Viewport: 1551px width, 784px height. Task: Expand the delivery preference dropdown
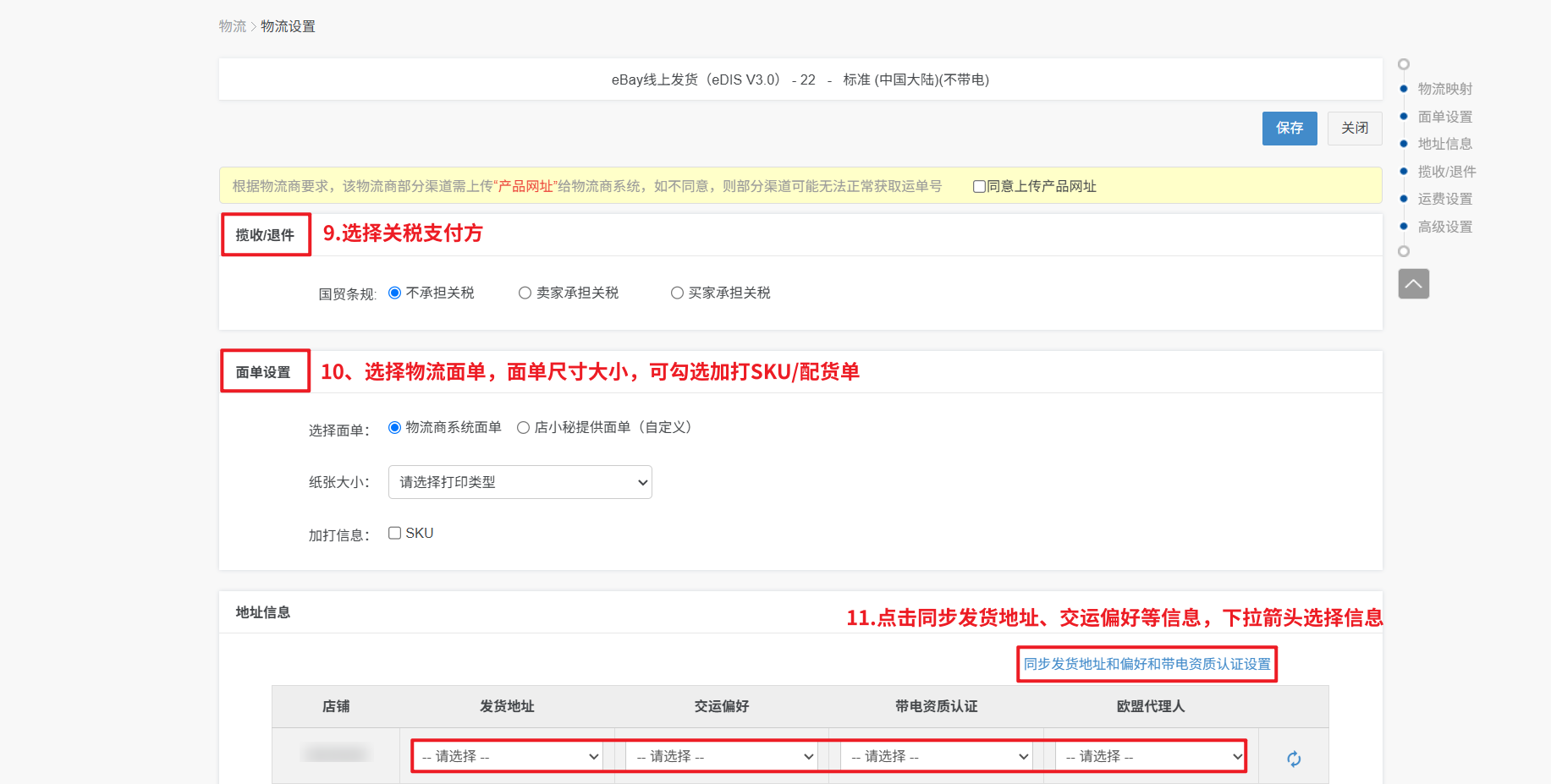723,756
